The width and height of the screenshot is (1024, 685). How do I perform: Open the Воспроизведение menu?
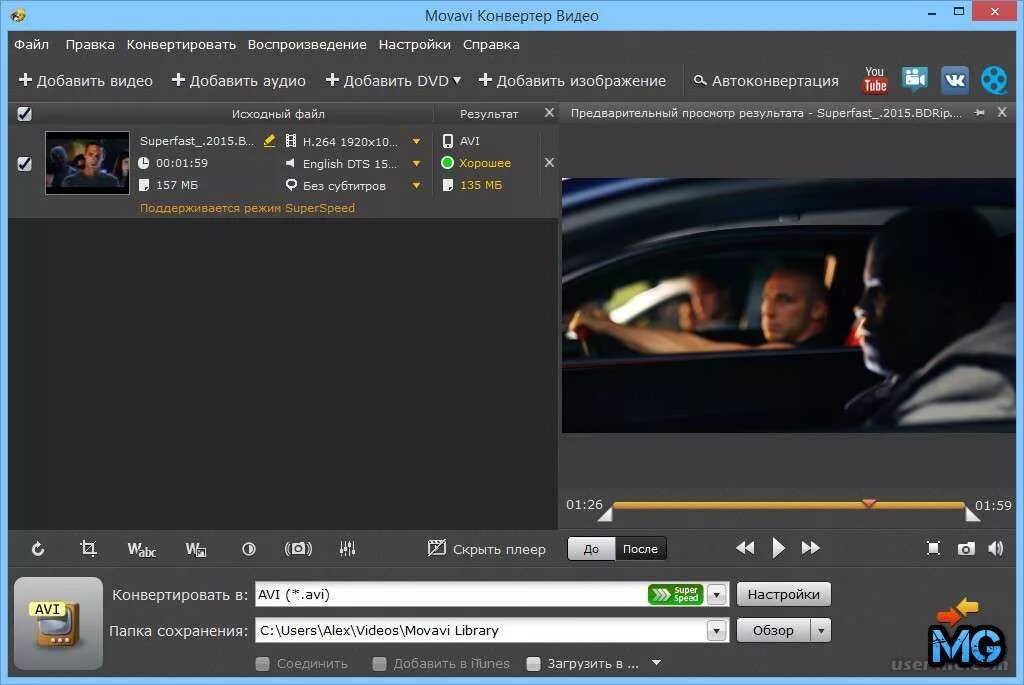coord(307,44)
